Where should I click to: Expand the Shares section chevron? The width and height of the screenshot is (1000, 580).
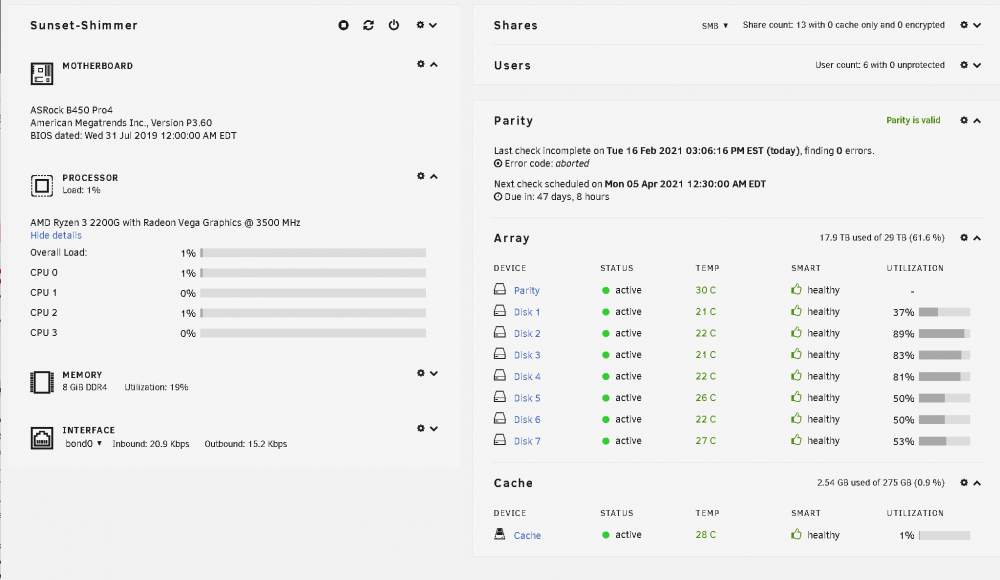tap(977, 26)
